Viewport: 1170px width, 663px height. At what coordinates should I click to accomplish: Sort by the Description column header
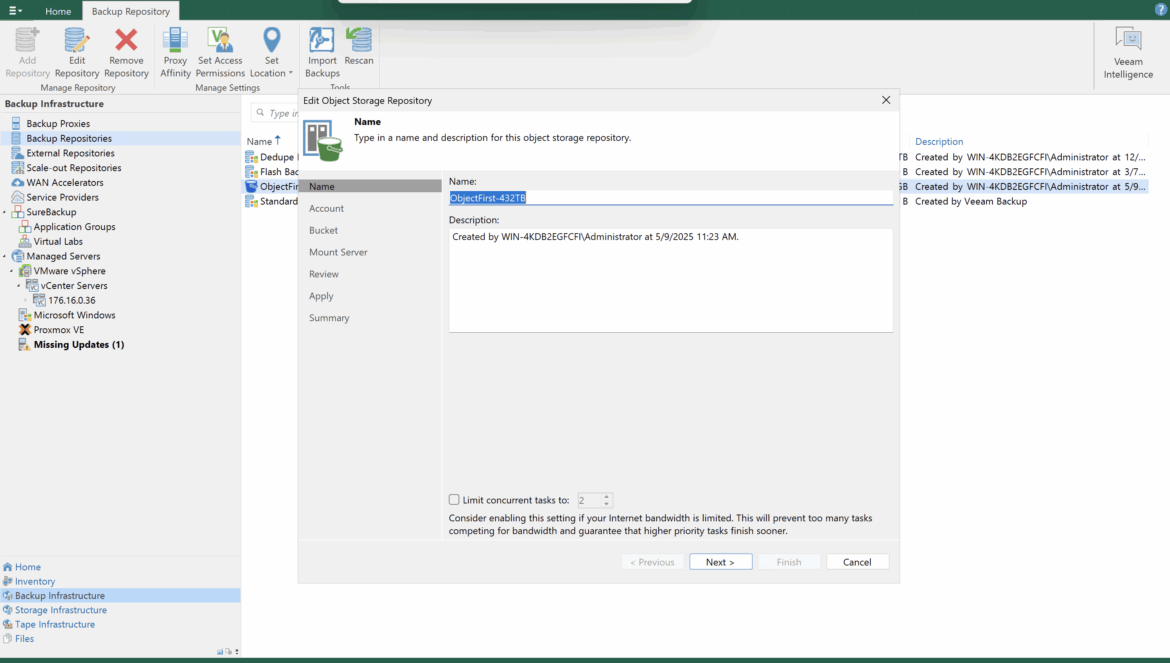(939, 142)
